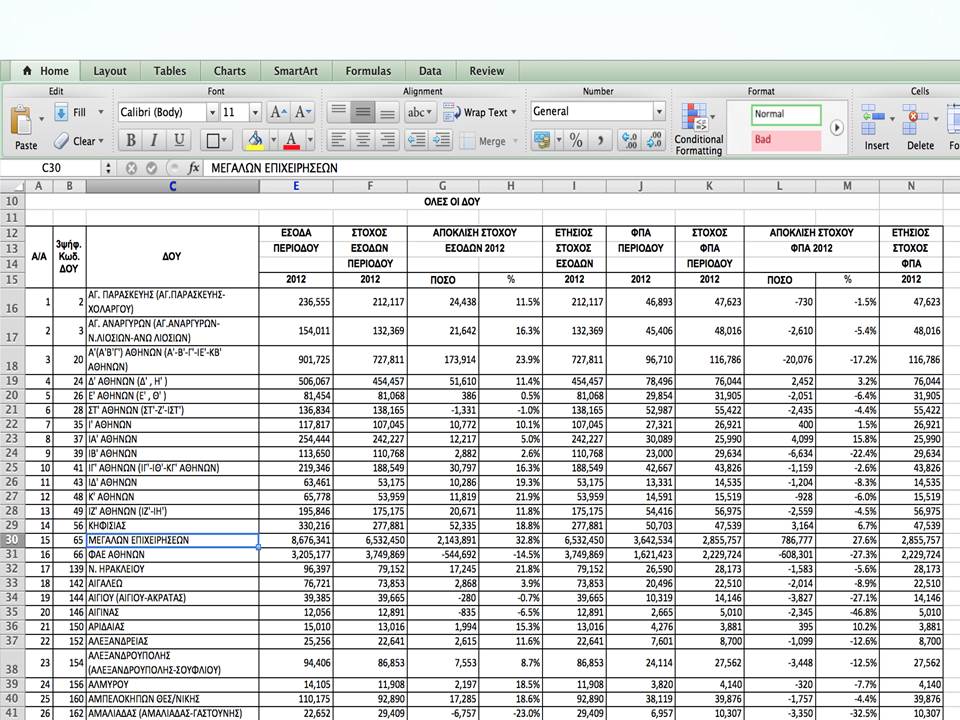Apply fill color with the paint bucket
The image size is (960, 720).
255,141
